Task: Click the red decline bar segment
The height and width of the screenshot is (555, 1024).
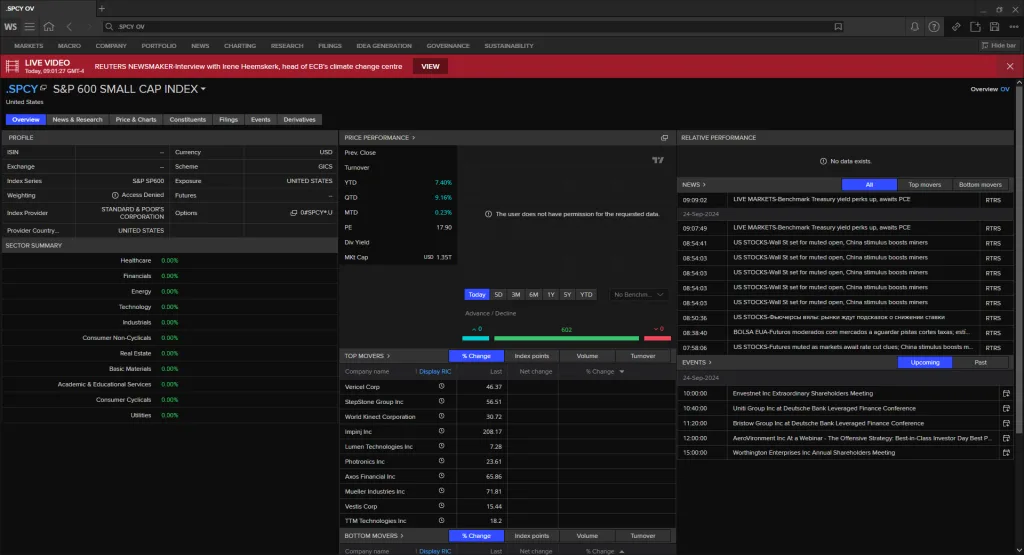Action: click(657, 338)
